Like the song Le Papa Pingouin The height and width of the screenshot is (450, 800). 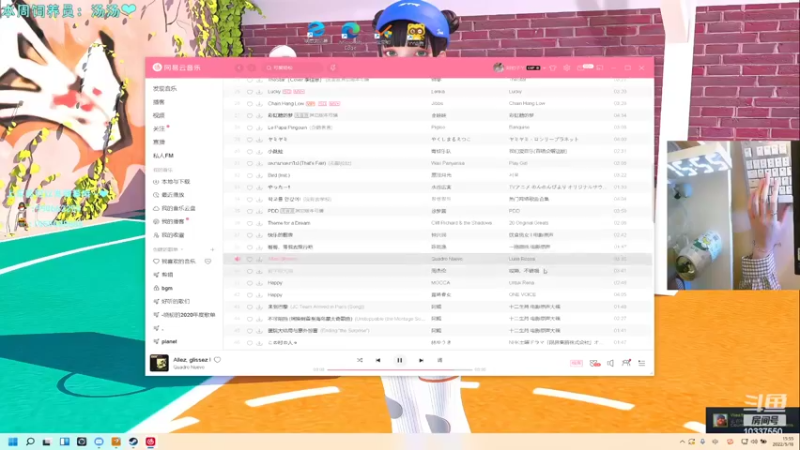(x=249, y=128)
